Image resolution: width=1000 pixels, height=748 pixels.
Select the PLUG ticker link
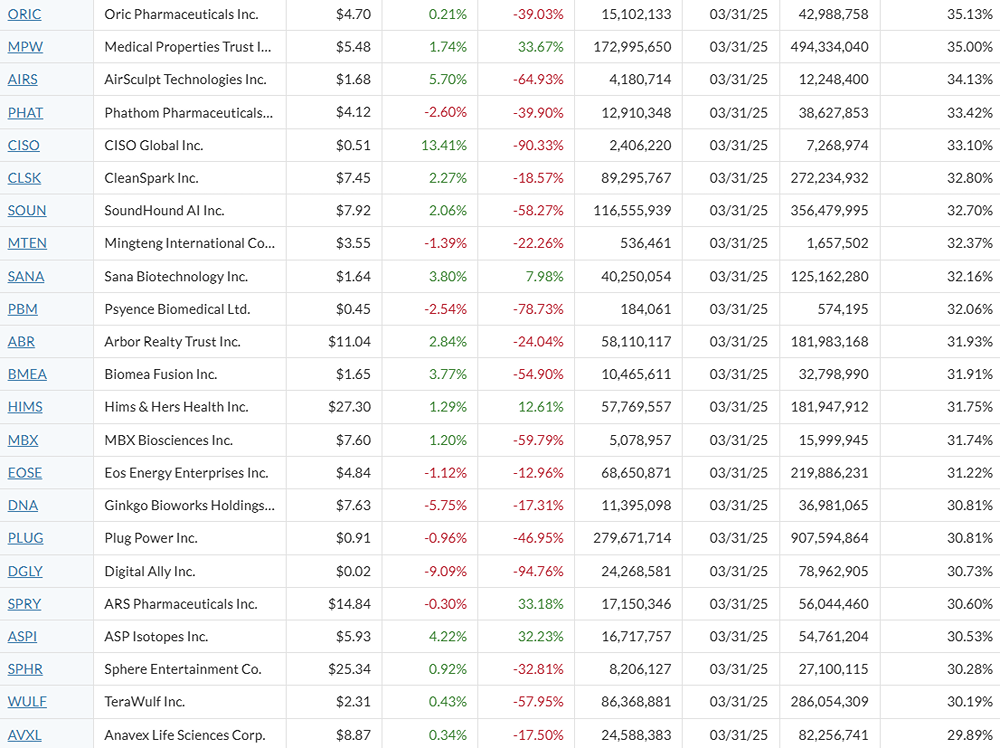25,538
